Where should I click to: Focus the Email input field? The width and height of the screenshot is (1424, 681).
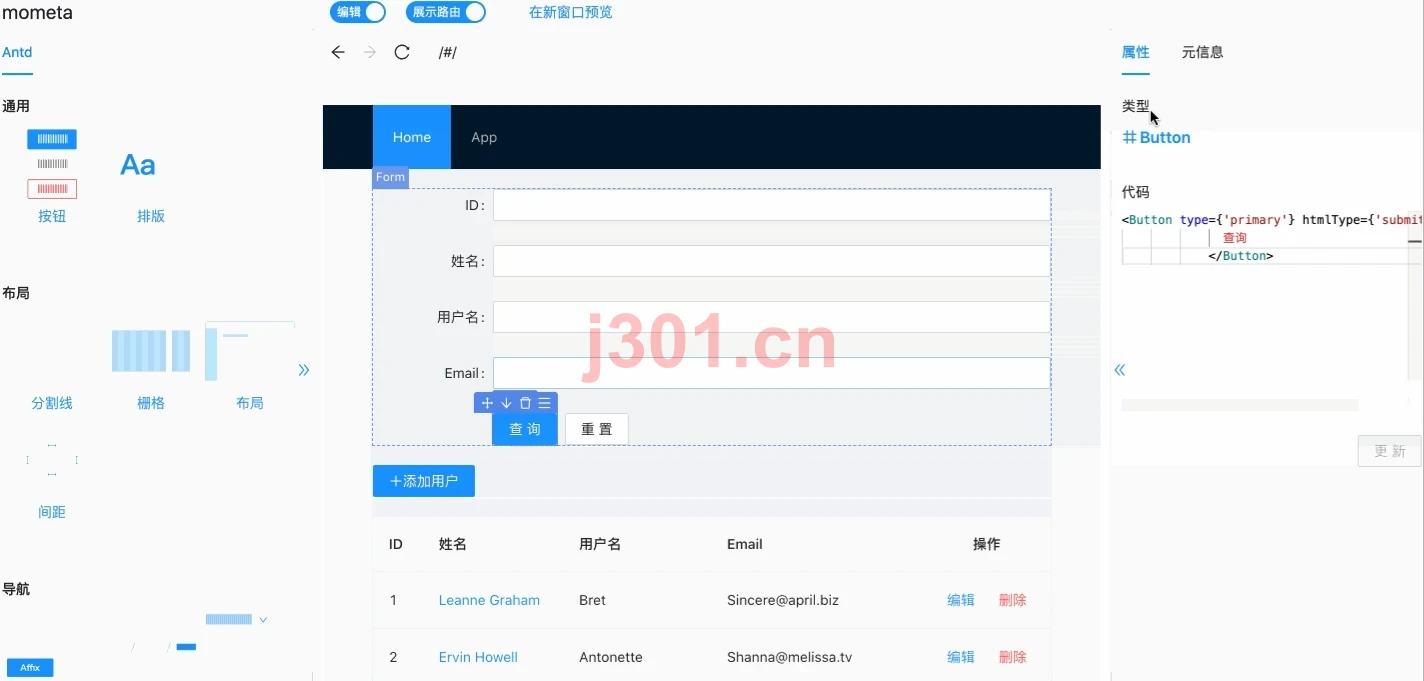click(x=772, y=373)
